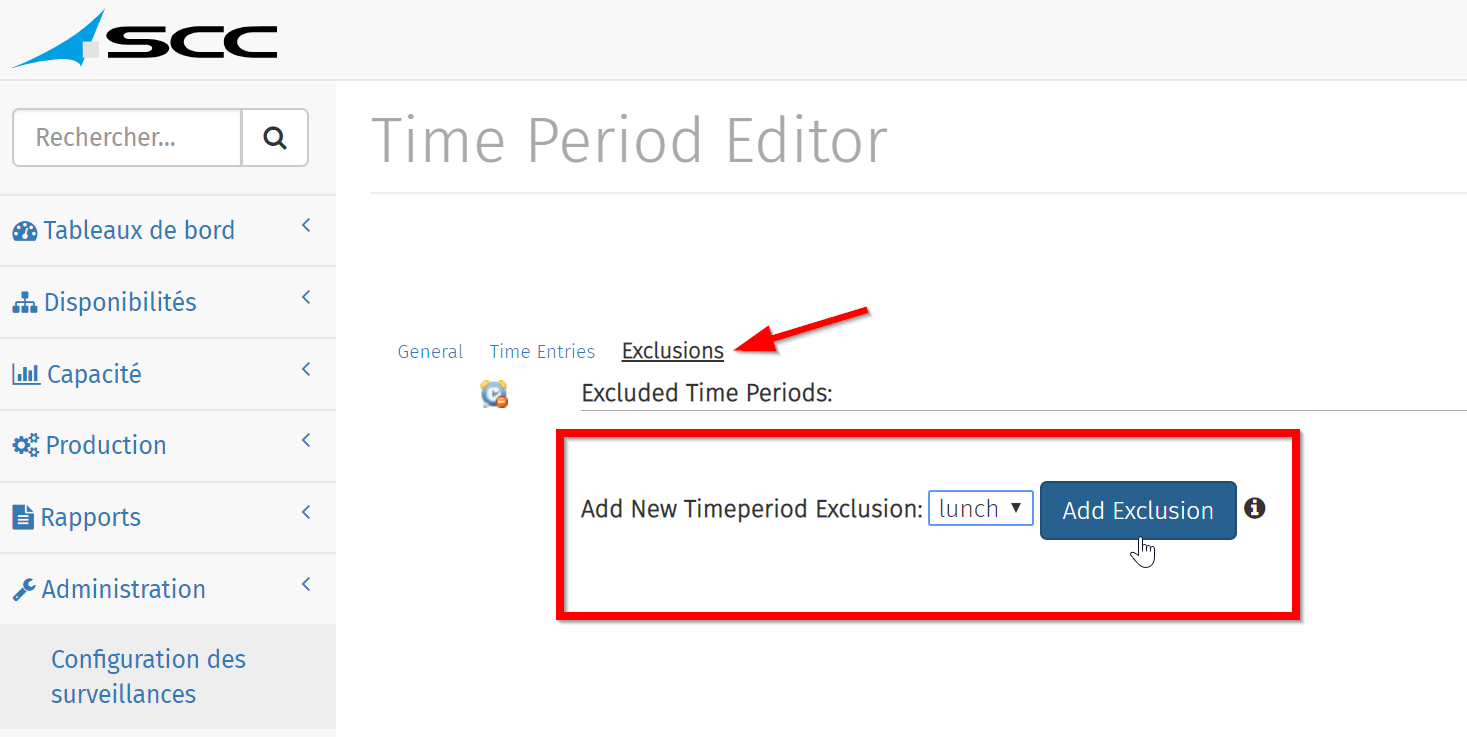Collapse the Administration menu chevron

[306, 585]
